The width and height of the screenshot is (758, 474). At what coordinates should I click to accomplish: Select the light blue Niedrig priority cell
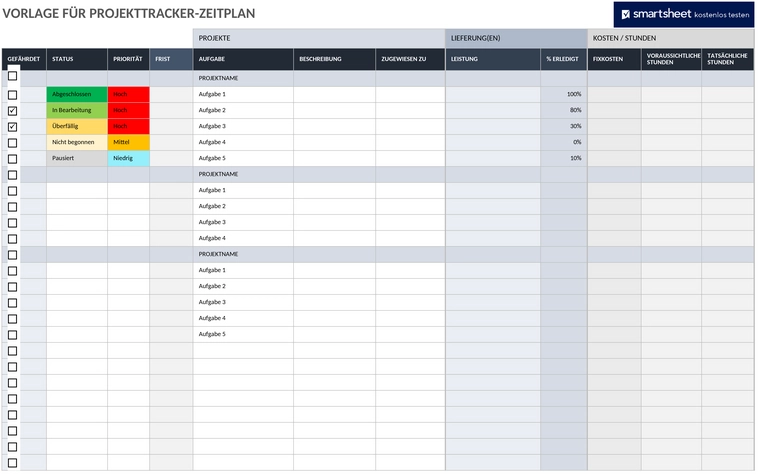(129, 158)
